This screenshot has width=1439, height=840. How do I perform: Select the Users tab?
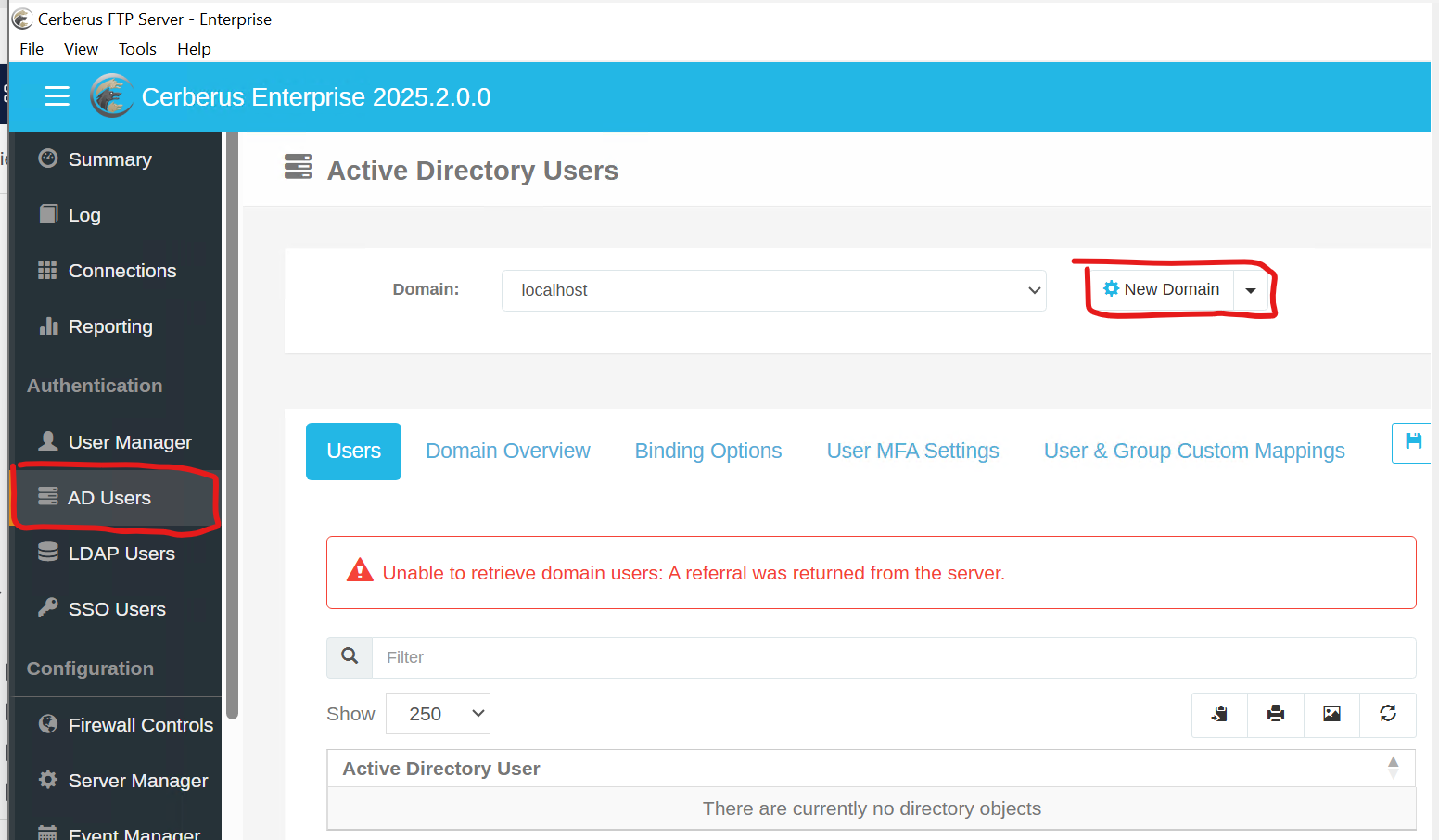coord(353,452)
